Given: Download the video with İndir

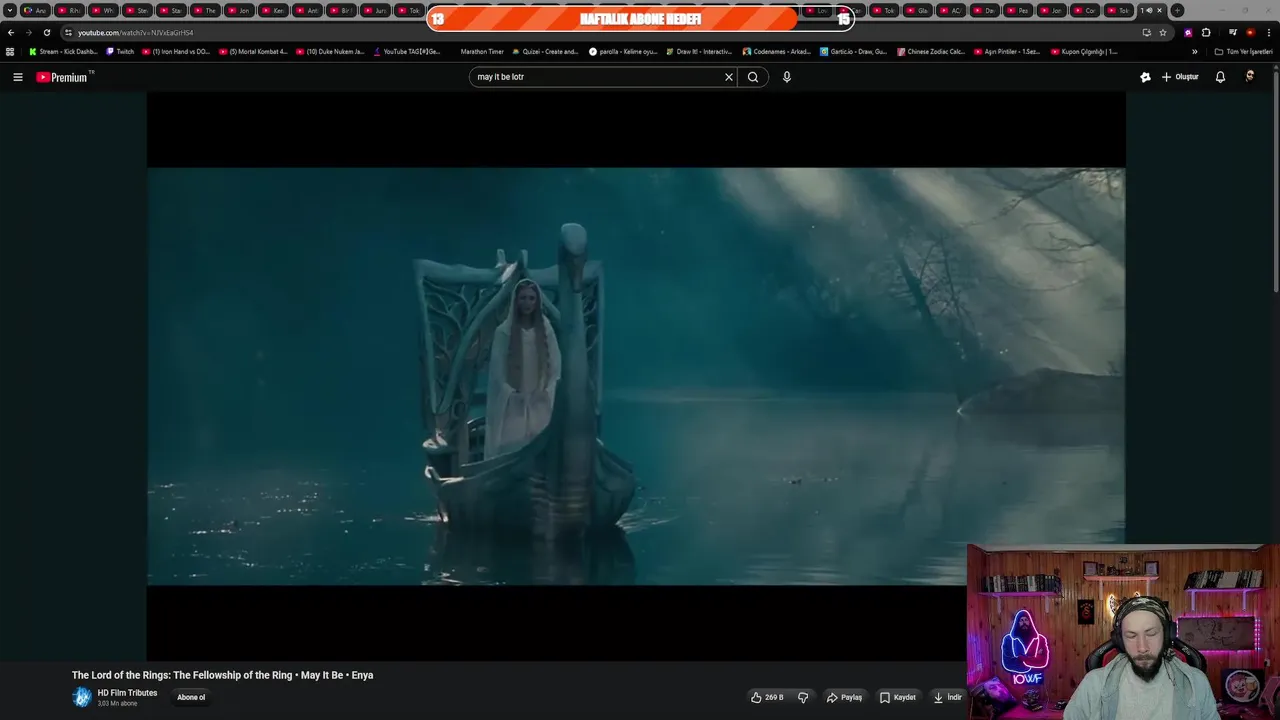Looking at the screenshot, I should [947, 697].
